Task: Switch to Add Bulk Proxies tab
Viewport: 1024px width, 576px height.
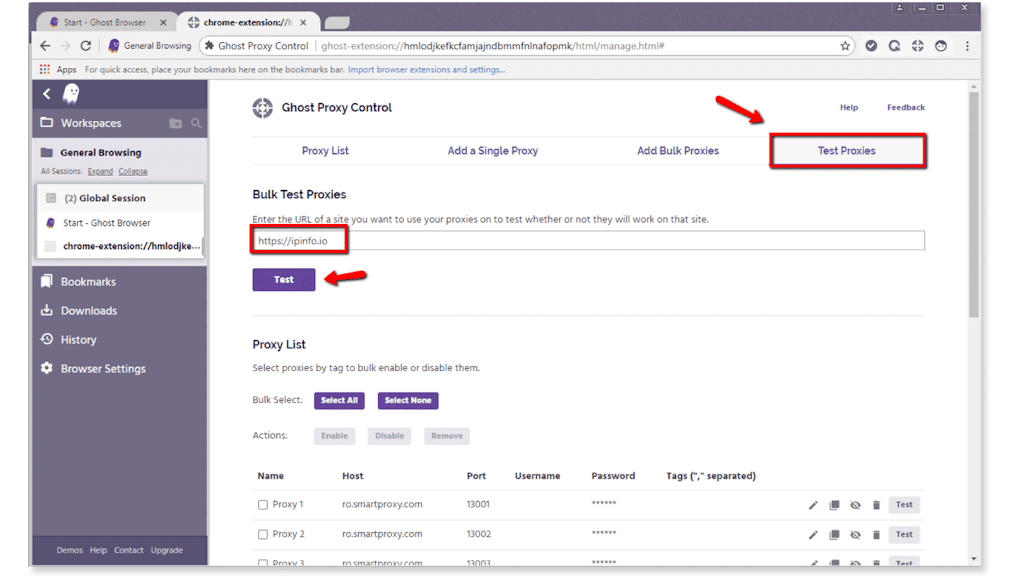Action: tap(678, 151)
